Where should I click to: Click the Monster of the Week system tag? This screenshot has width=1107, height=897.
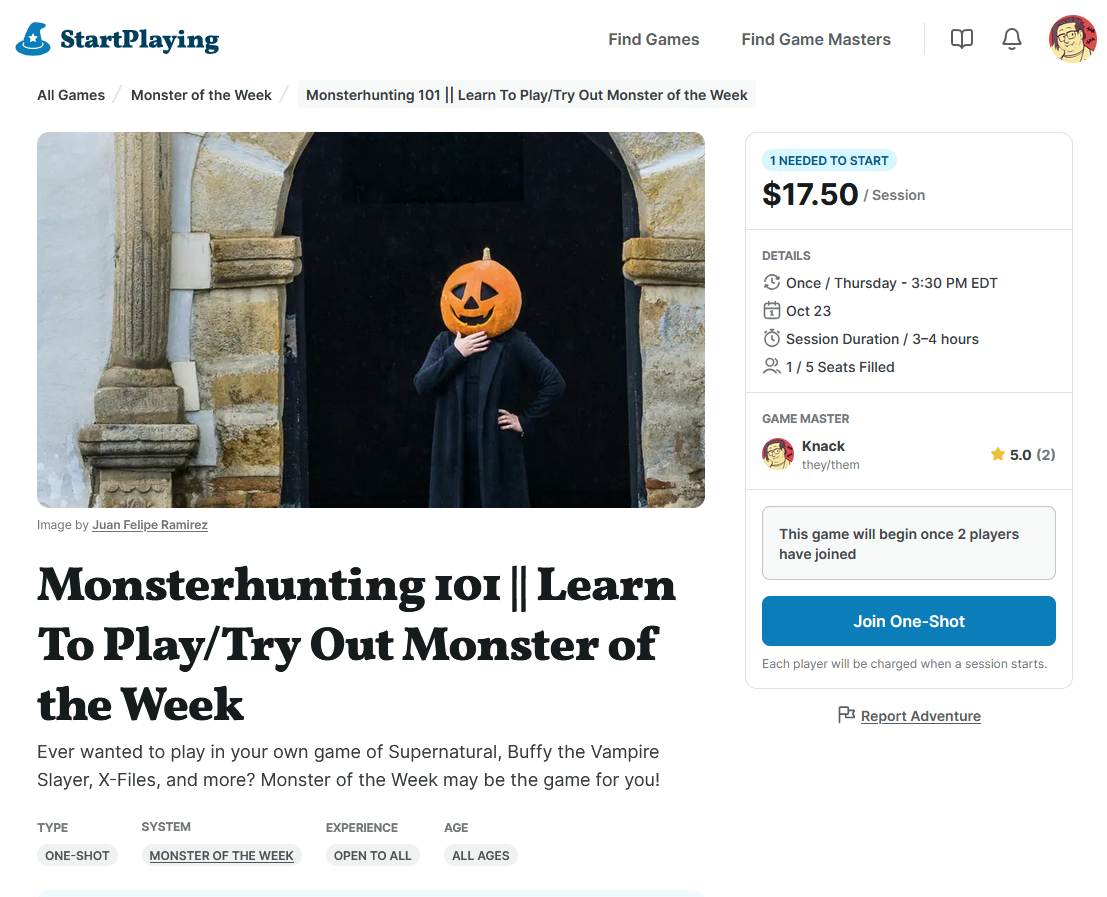[221, 856]
